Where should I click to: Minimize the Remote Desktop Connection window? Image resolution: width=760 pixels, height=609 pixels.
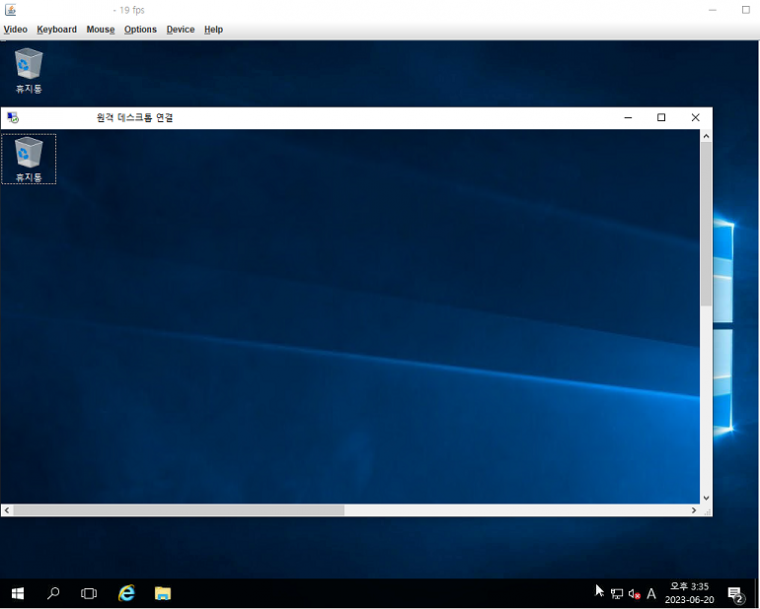(x=628, y=118)
